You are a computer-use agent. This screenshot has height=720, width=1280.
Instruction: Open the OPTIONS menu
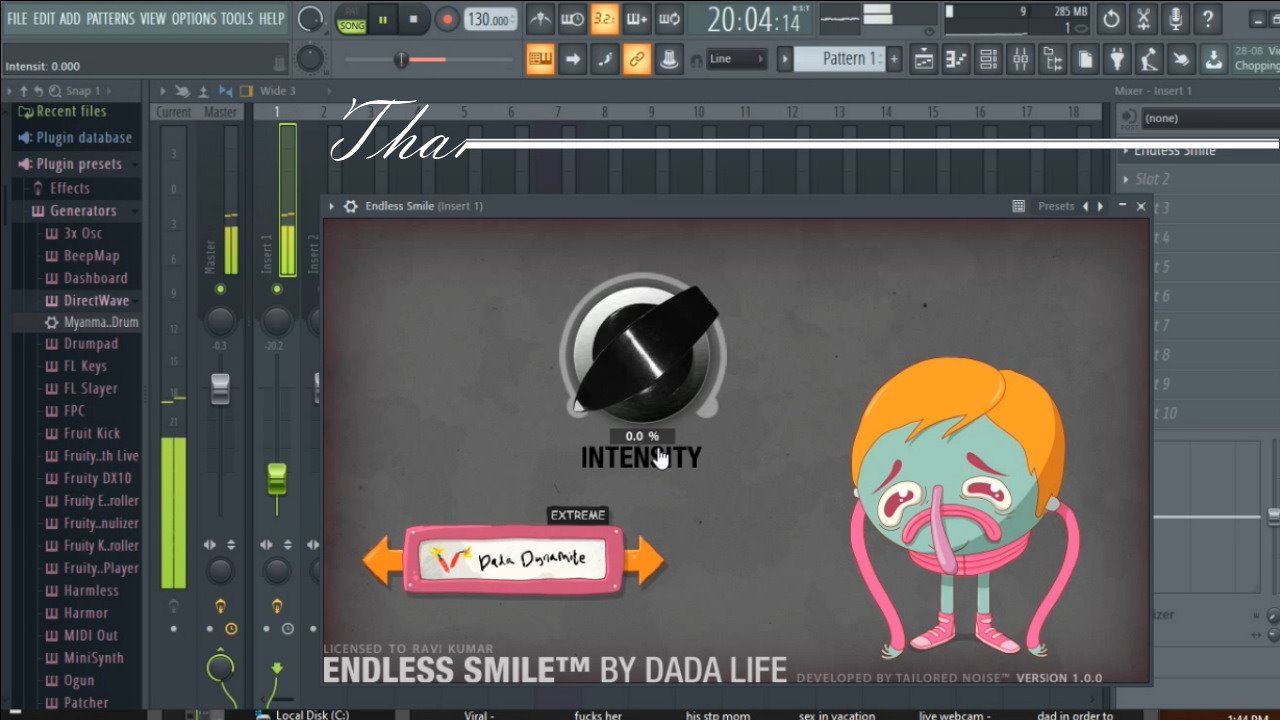pyautogui.click(x=194, y=19)
